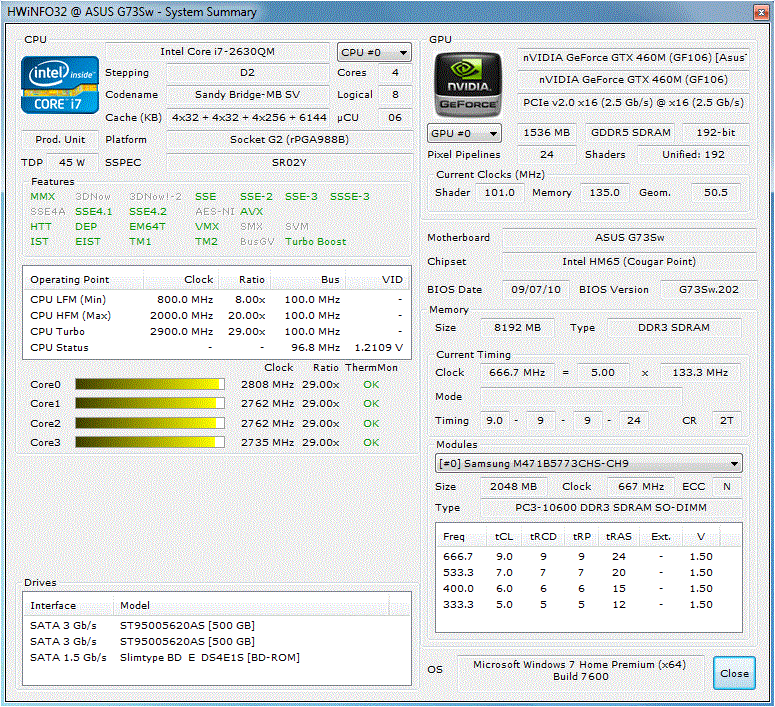Open the GPU #0 selector dropdown

[464, 133]
